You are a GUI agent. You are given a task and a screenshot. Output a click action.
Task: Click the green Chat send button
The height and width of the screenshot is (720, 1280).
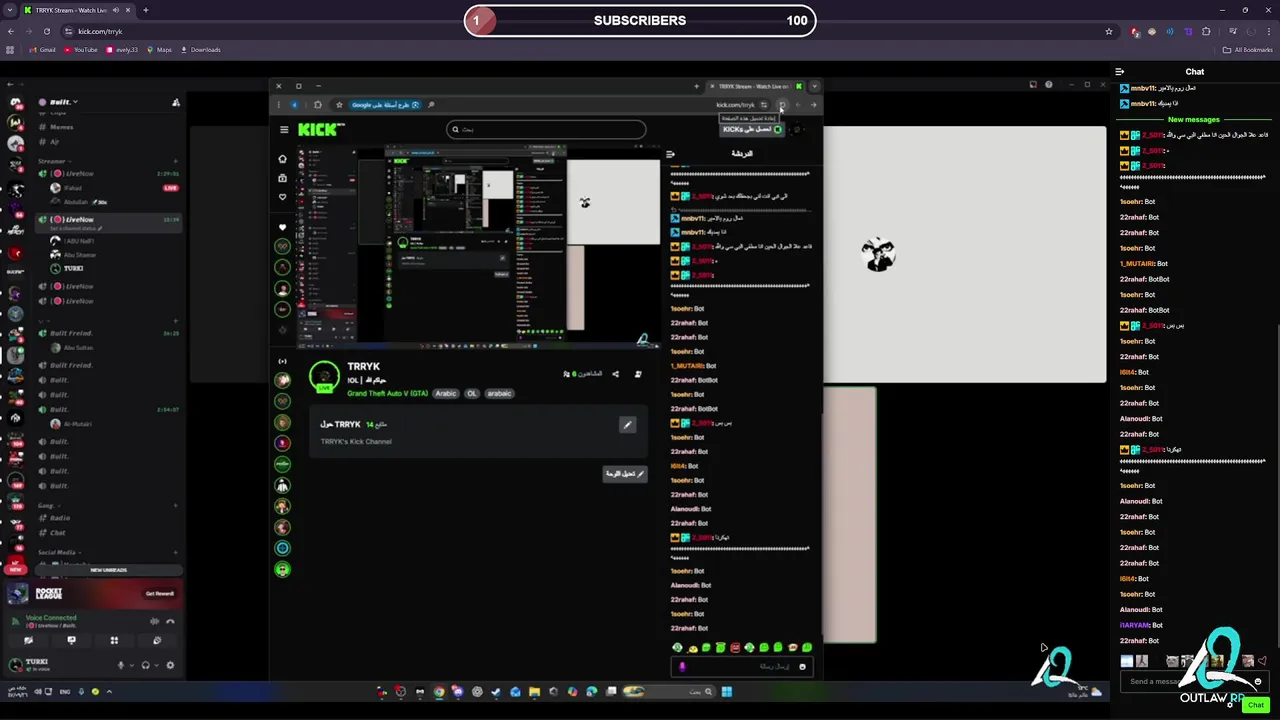[x=1256, y=705]
